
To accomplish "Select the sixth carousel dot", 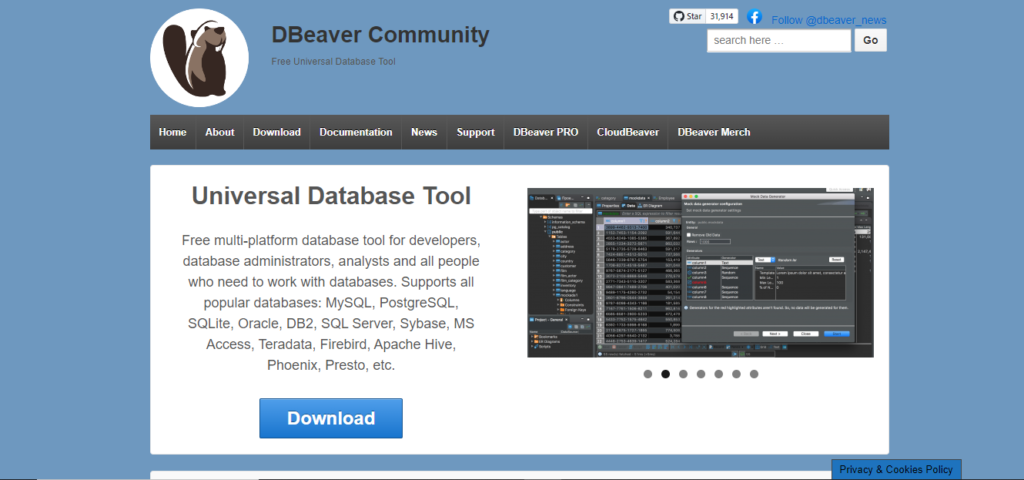I will click(736, 374).
